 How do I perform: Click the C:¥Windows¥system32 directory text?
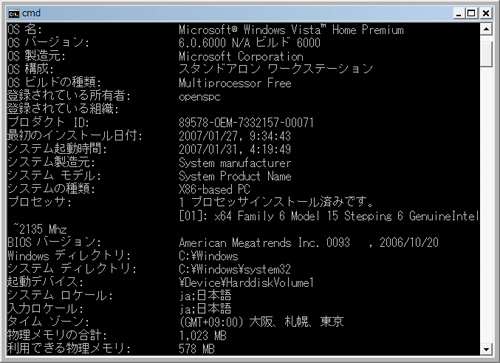click(x=235, y=269)
